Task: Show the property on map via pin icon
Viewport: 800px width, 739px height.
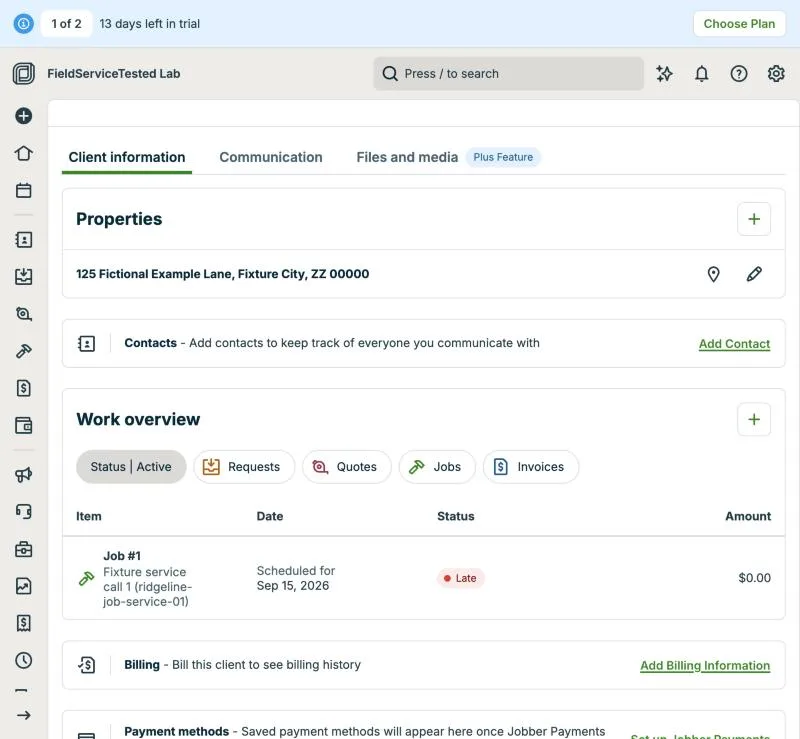Action: pyautogui.click(x=713, y=274)
